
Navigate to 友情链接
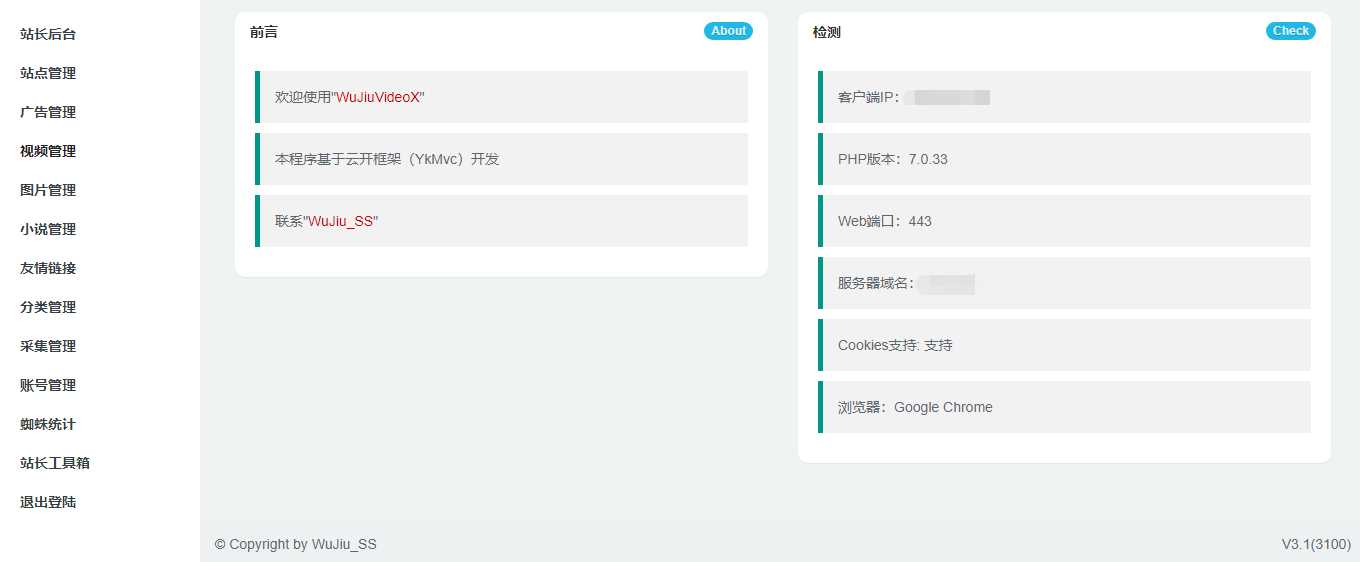click(x=48, y=268)
